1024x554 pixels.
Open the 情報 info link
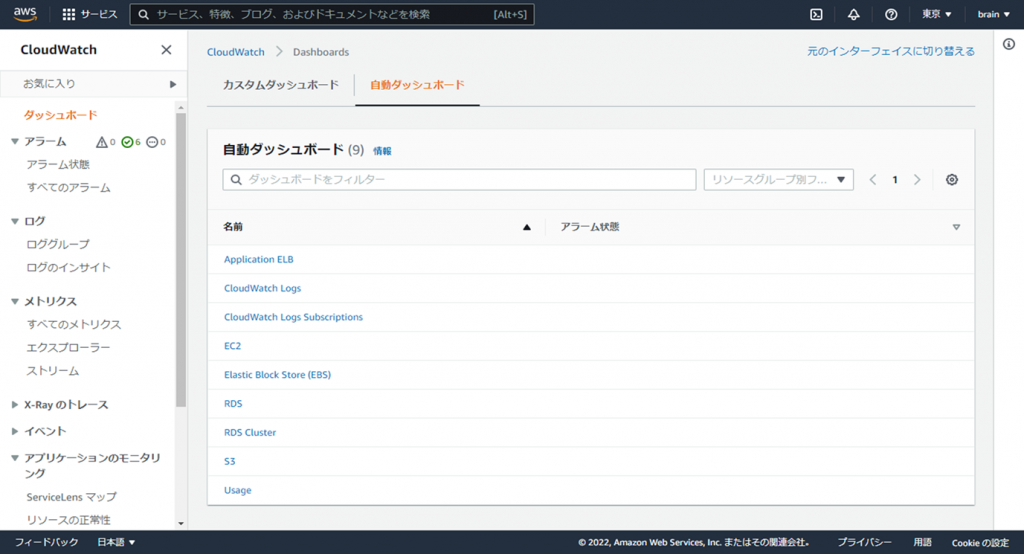pos(382,151)
